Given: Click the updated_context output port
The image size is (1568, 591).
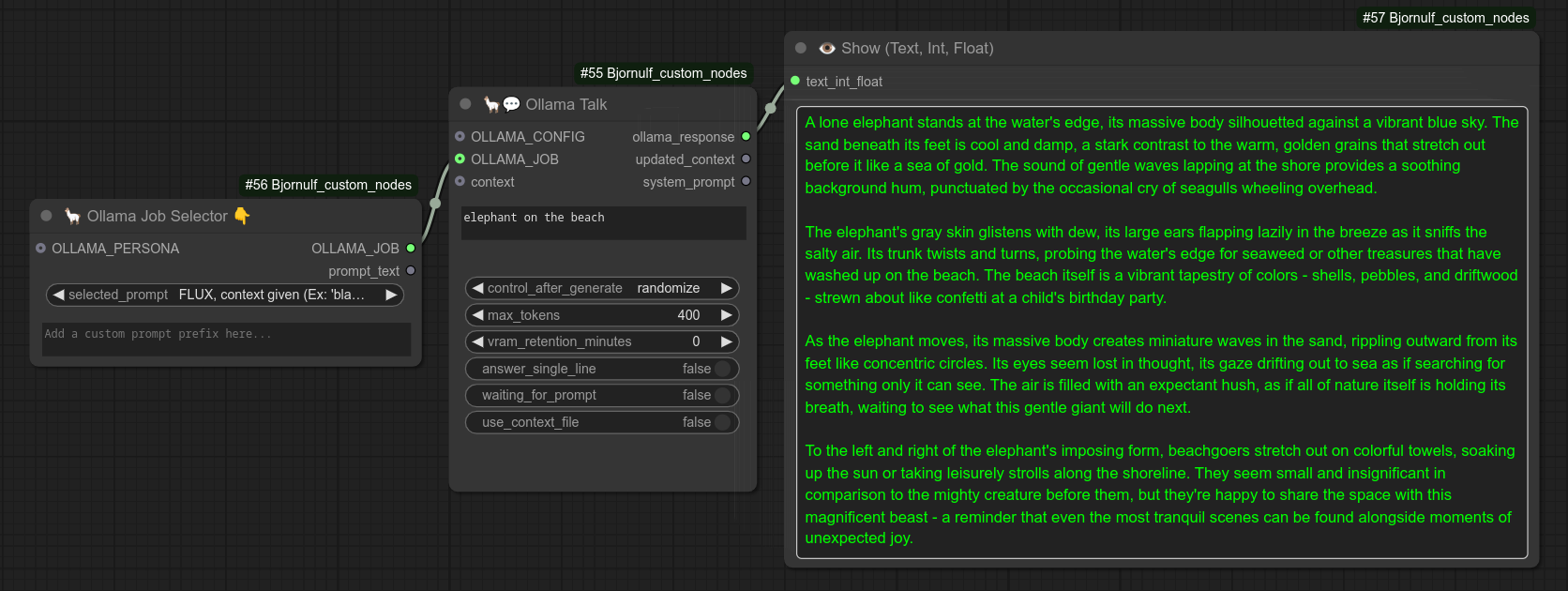Looking at the screenshot, I should pos(746,159).
